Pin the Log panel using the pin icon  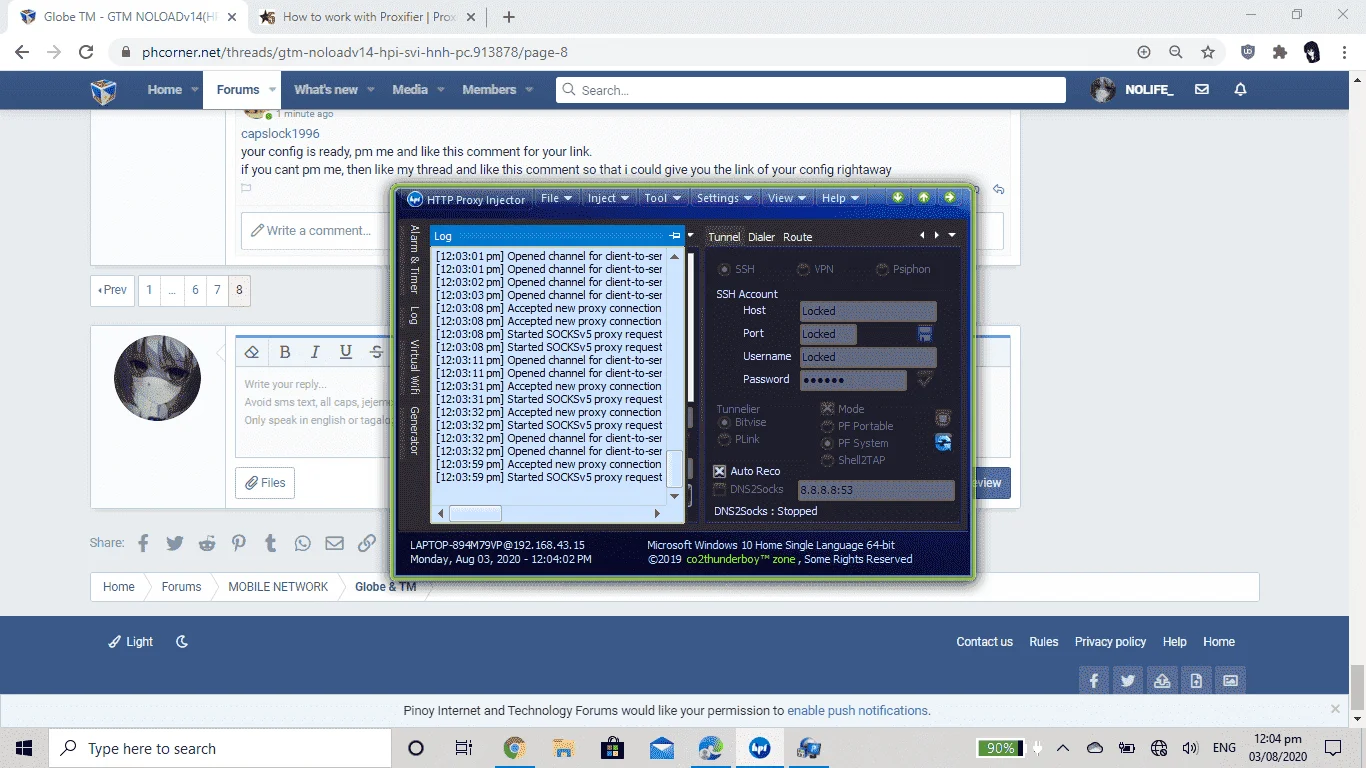pyautogui.click(x=675, y=236)
